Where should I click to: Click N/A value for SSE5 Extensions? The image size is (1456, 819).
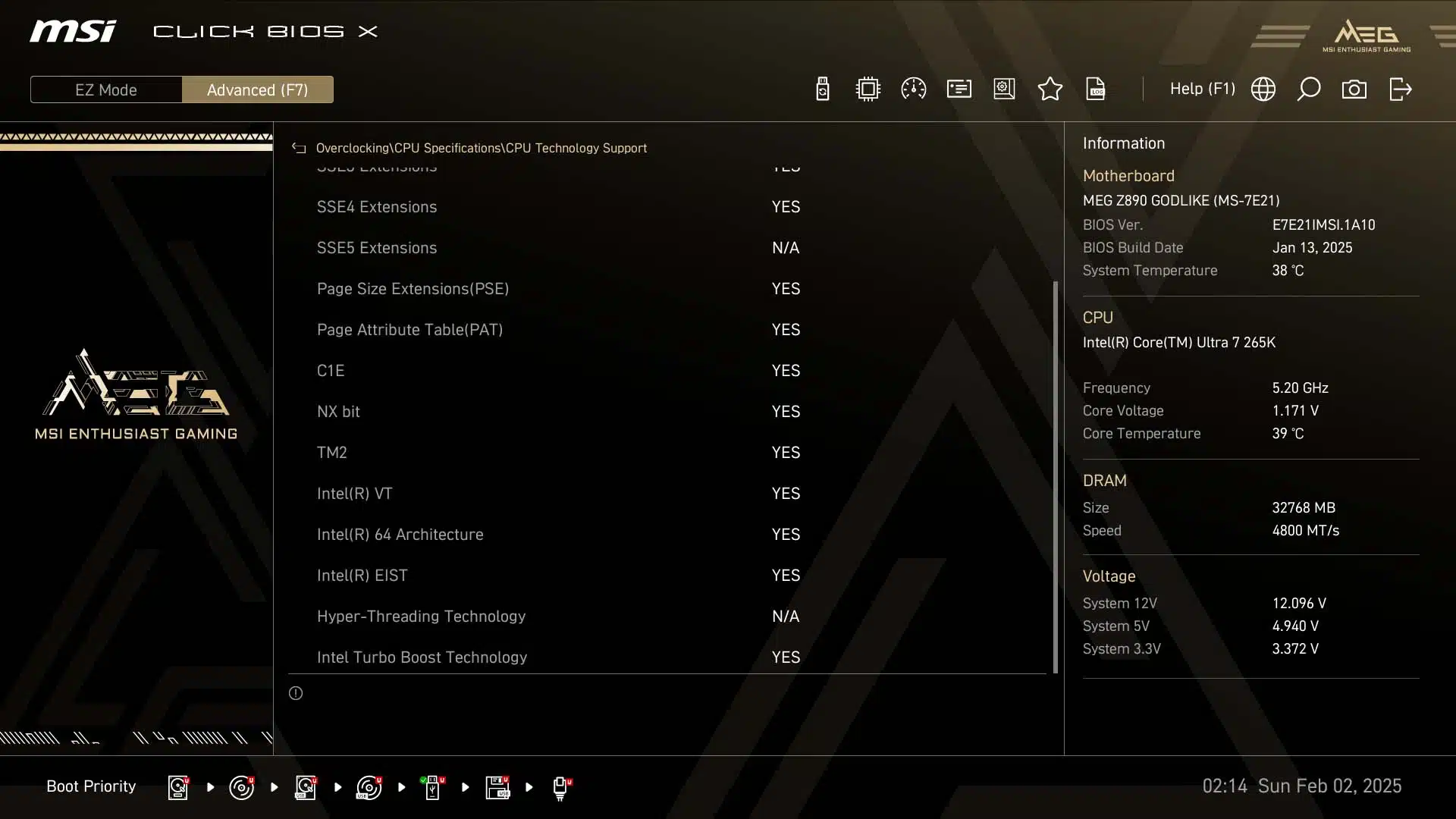coord(786,248)
